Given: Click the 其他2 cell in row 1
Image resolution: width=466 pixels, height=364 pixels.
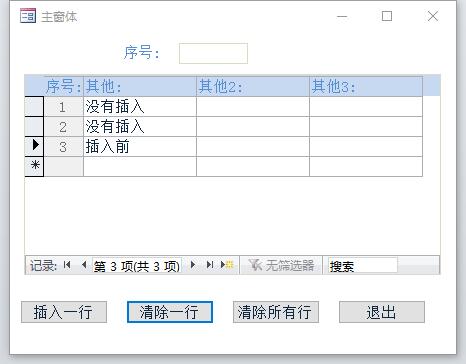Looking at the screenshot, I should click(253, 107).
